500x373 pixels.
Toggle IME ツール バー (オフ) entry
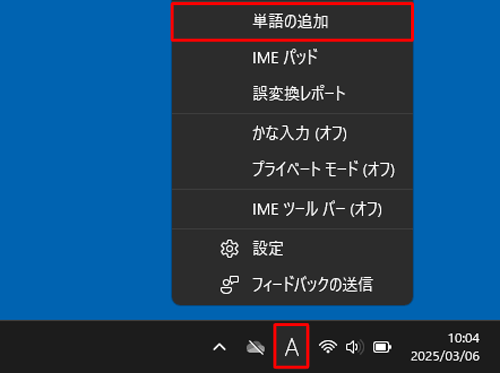292,209
